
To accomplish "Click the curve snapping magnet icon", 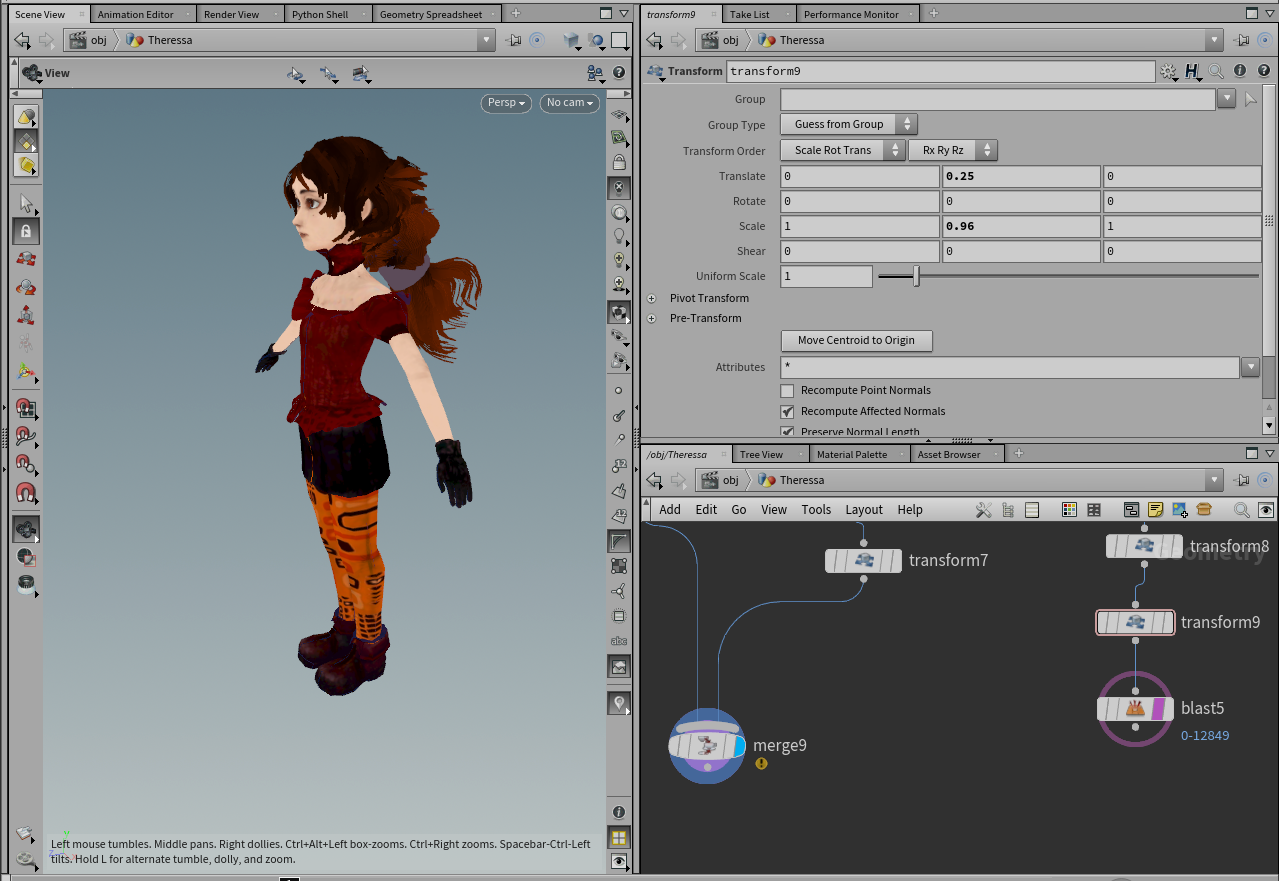I will click(26, 437).
